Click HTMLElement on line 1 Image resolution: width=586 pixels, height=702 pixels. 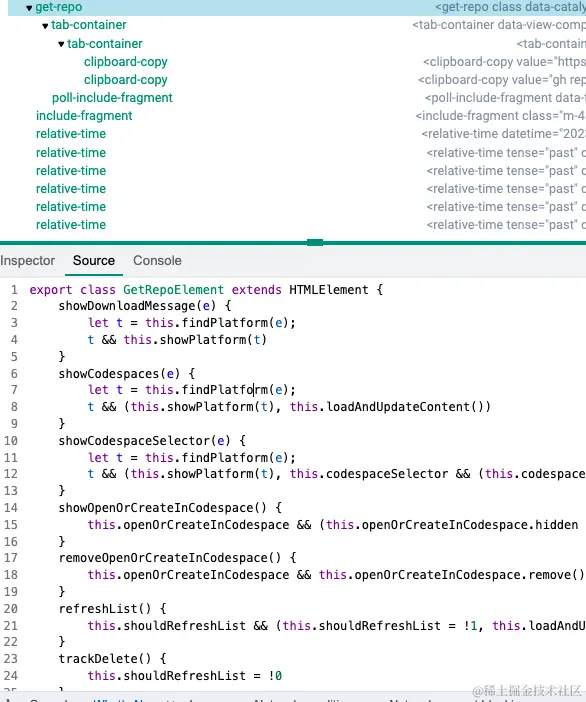329,290
